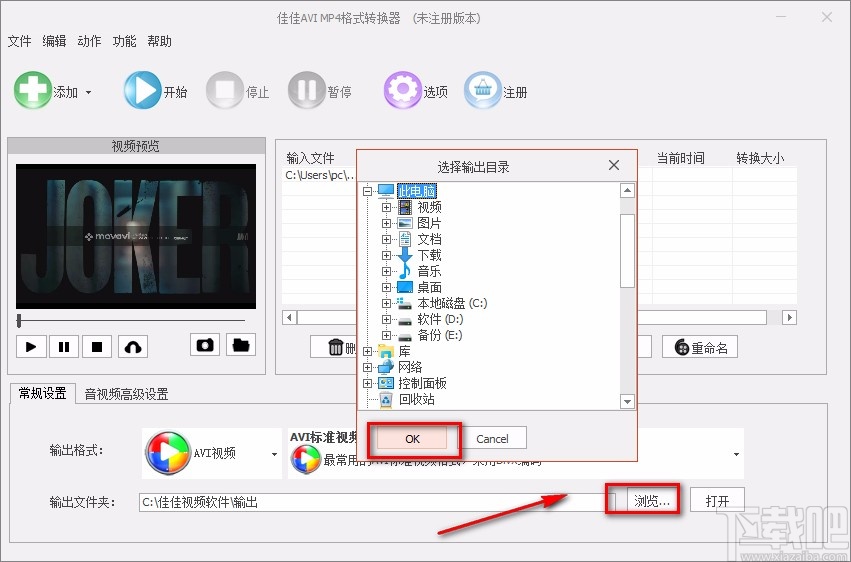
Task: Select the C:\Users\pc\.. input file row
Action: tap(320, 175)
